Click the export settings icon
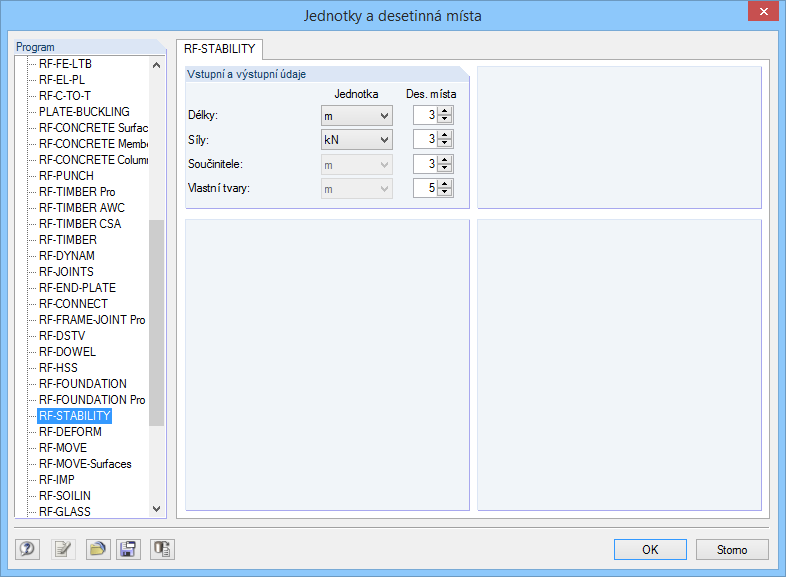 tap(162, 549)
